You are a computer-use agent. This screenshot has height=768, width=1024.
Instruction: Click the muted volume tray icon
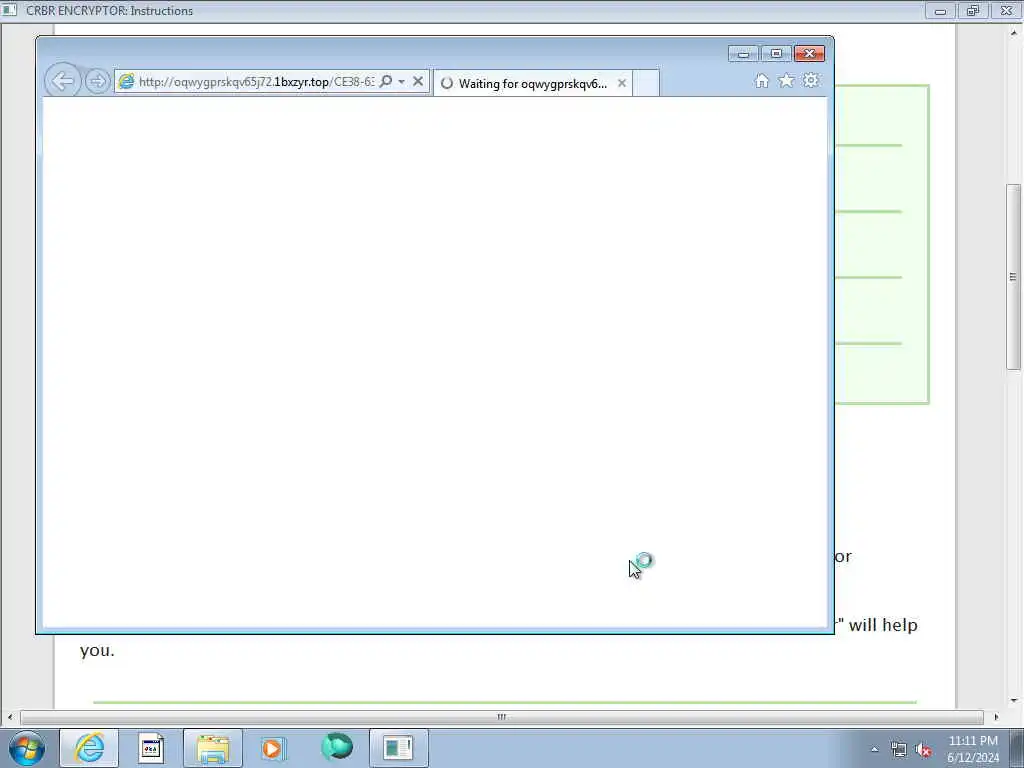click(x=923, y=750)
